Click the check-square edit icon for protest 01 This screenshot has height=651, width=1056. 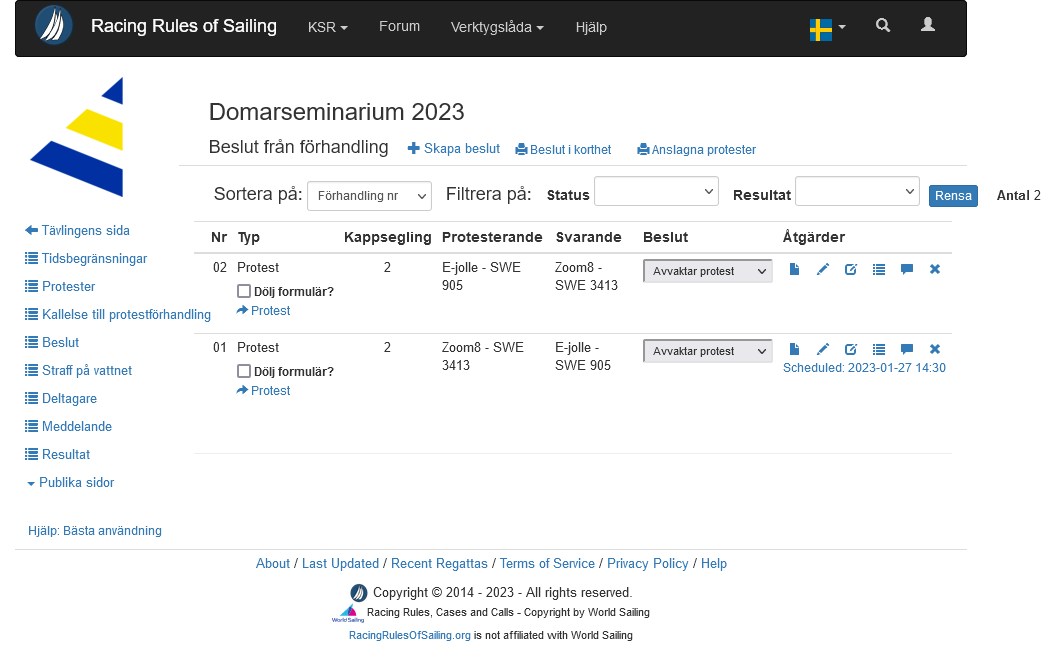click(x=851, y=349)
